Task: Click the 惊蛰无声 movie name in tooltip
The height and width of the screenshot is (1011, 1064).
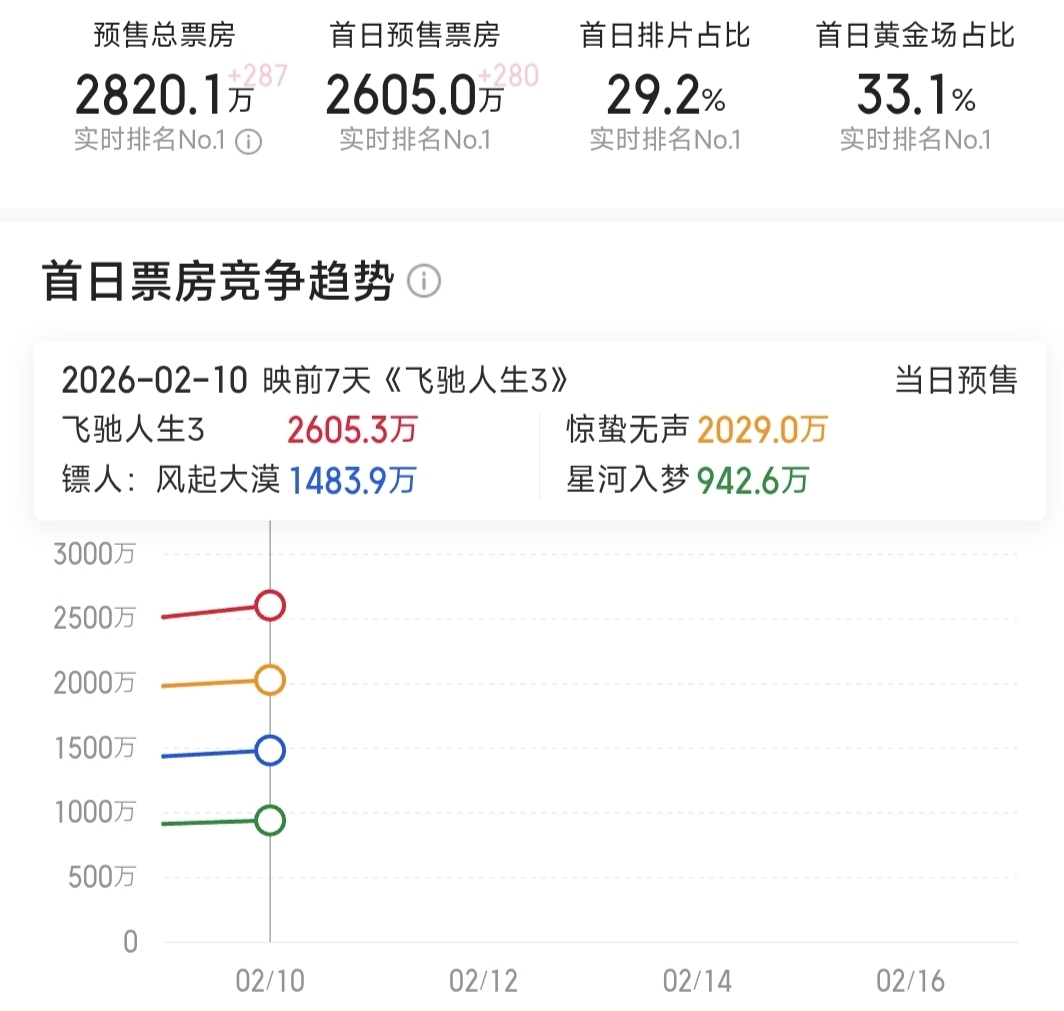Action: [628, 430]
